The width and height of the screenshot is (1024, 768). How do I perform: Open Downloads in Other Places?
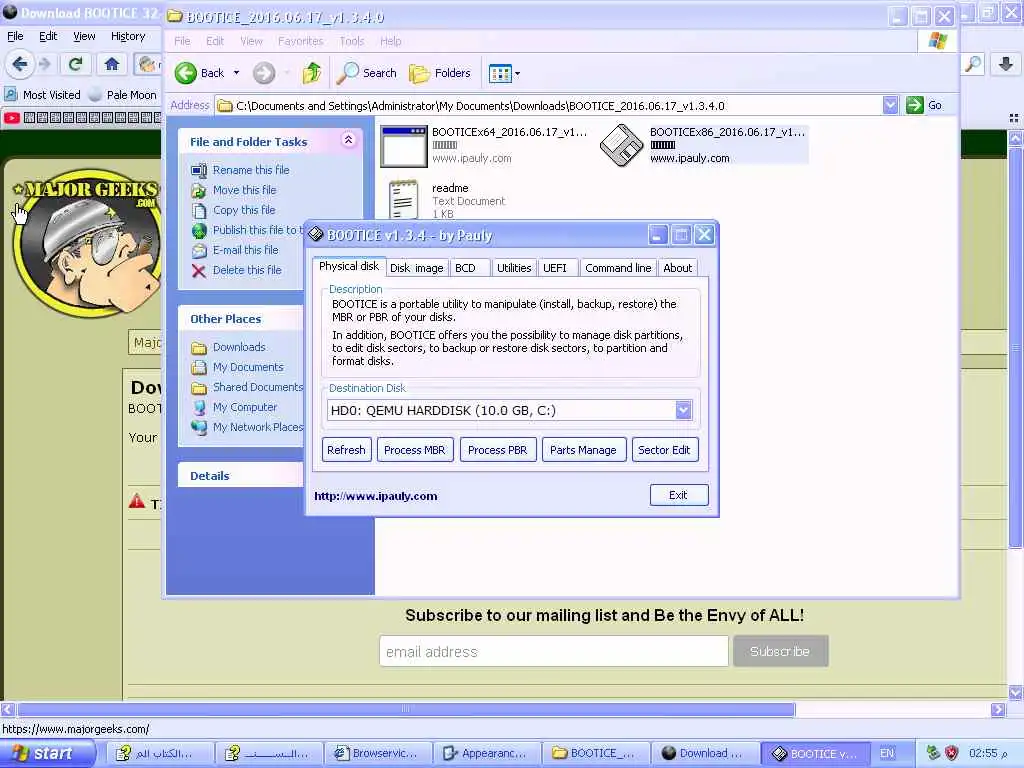tap(239, 347)
